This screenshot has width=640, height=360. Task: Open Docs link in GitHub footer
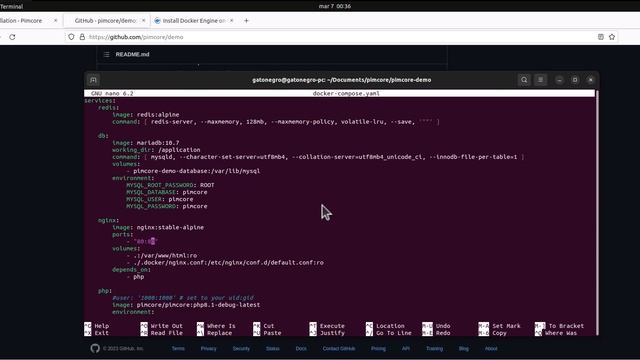click(x=301, y=349)
